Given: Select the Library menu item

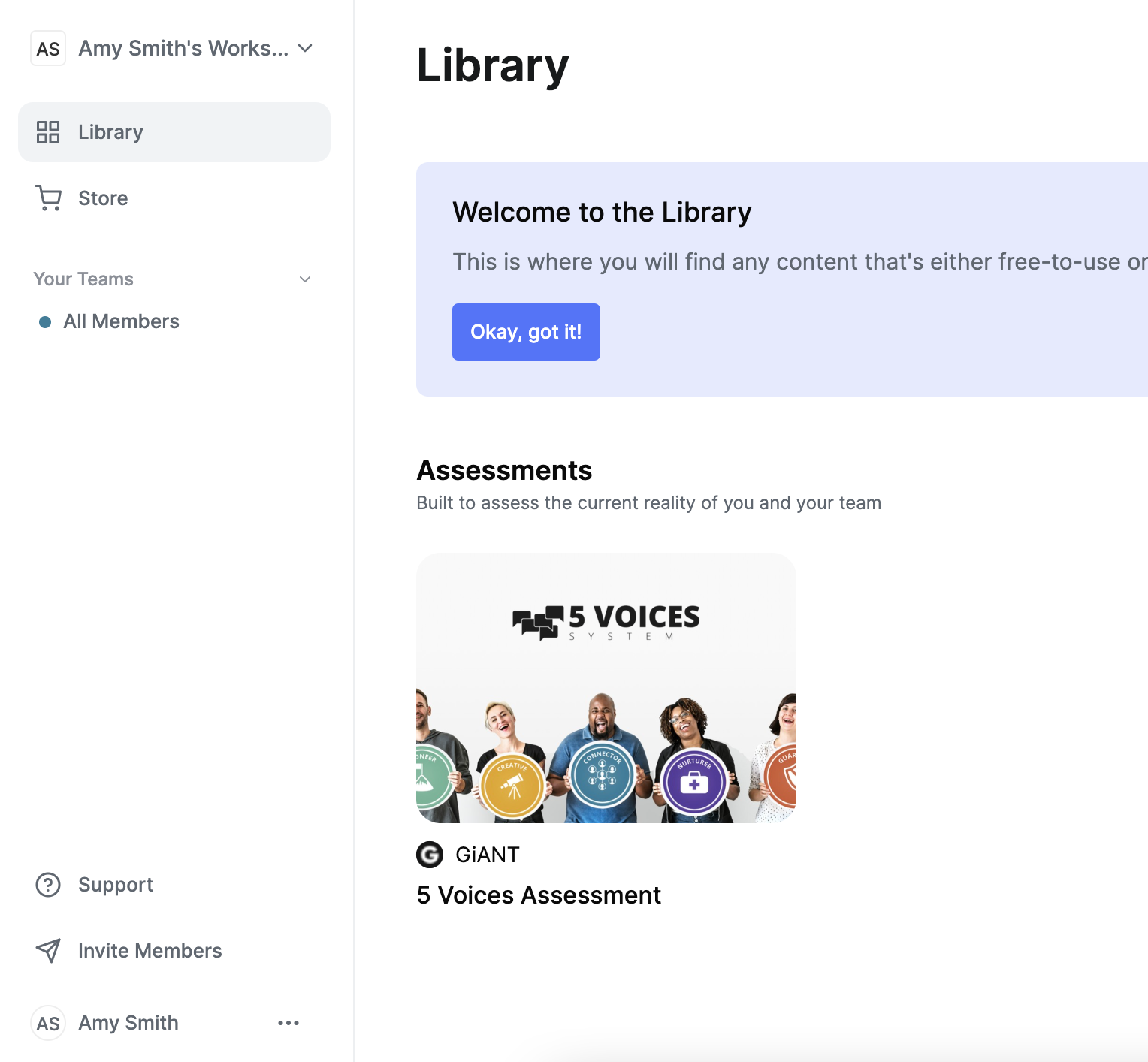Looking at the screenshot, I should (174, 132).
